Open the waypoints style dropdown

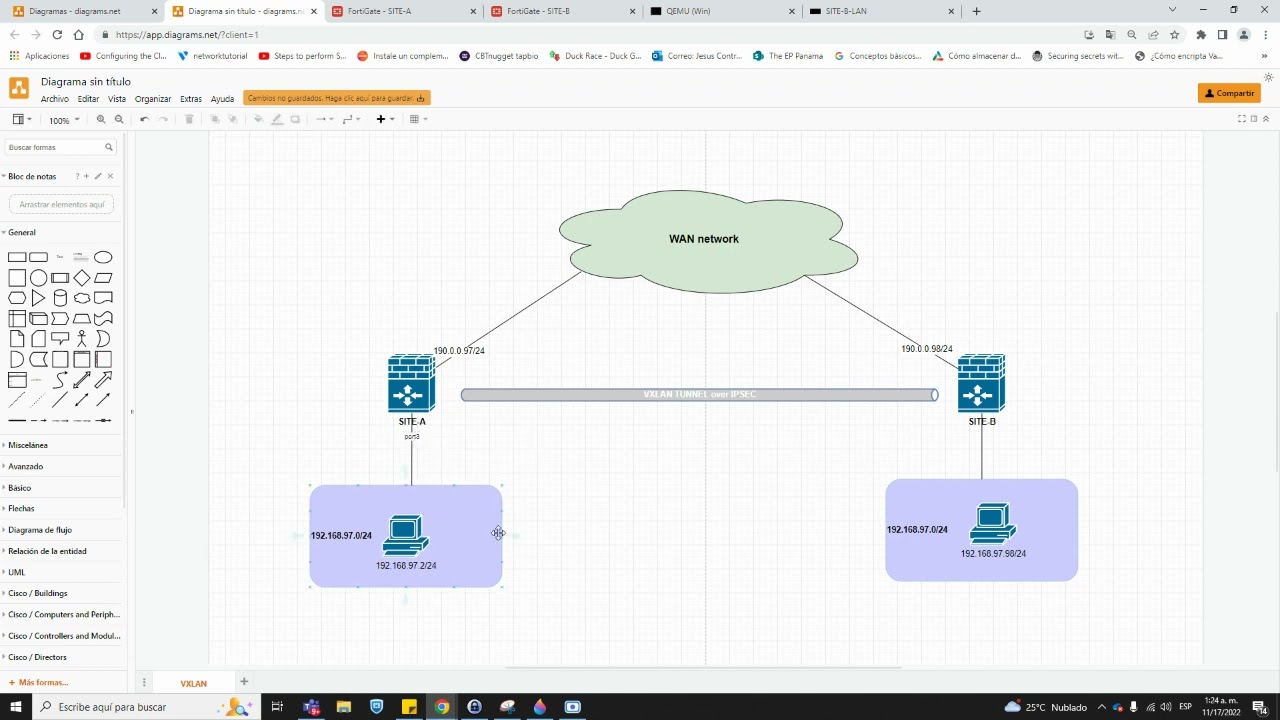pos(351,119)
